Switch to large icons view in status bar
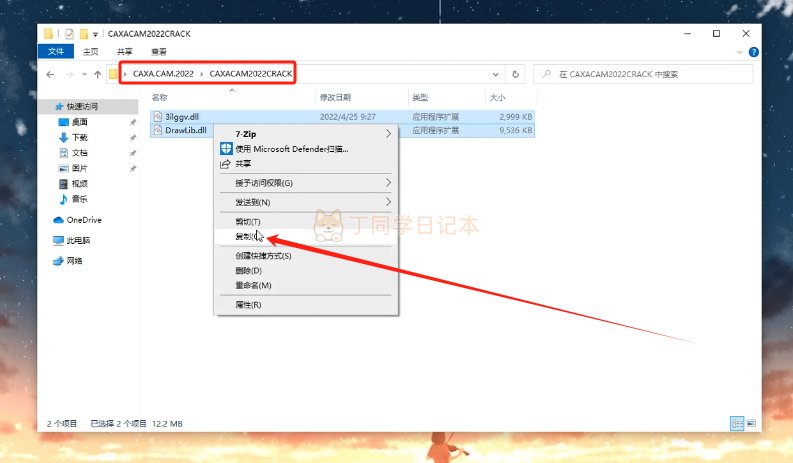 751,423
